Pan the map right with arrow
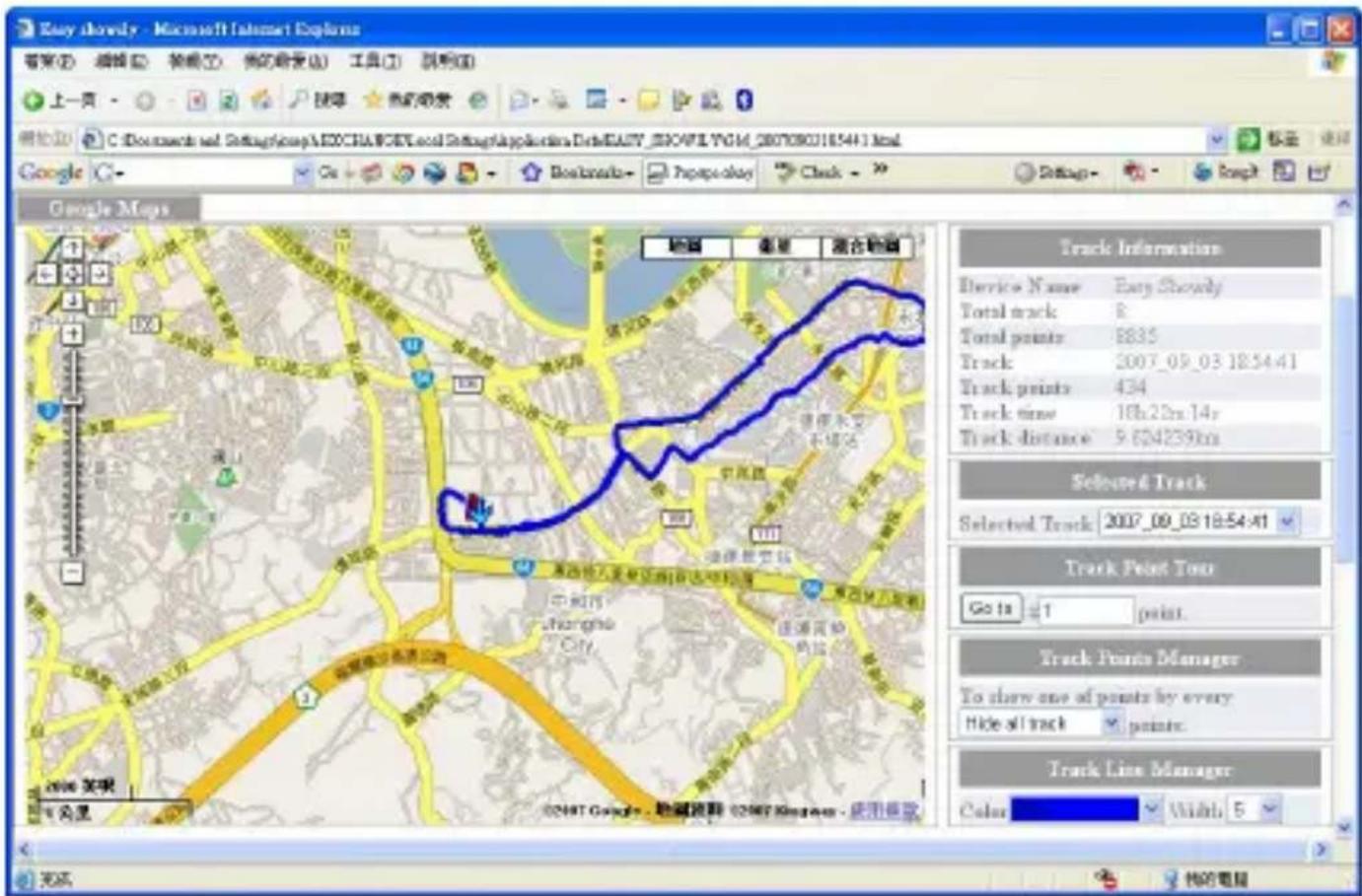This screenshot has height=896, width=1362. click(x=99, y=274)
